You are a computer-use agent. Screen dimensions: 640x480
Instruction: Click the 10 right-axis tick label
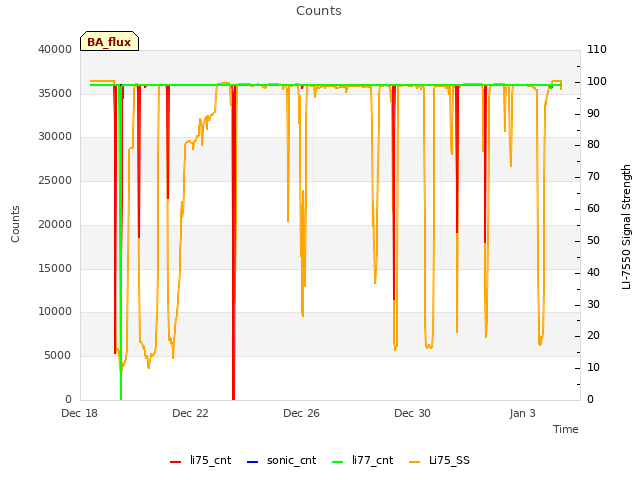click(x=593, y=367)
